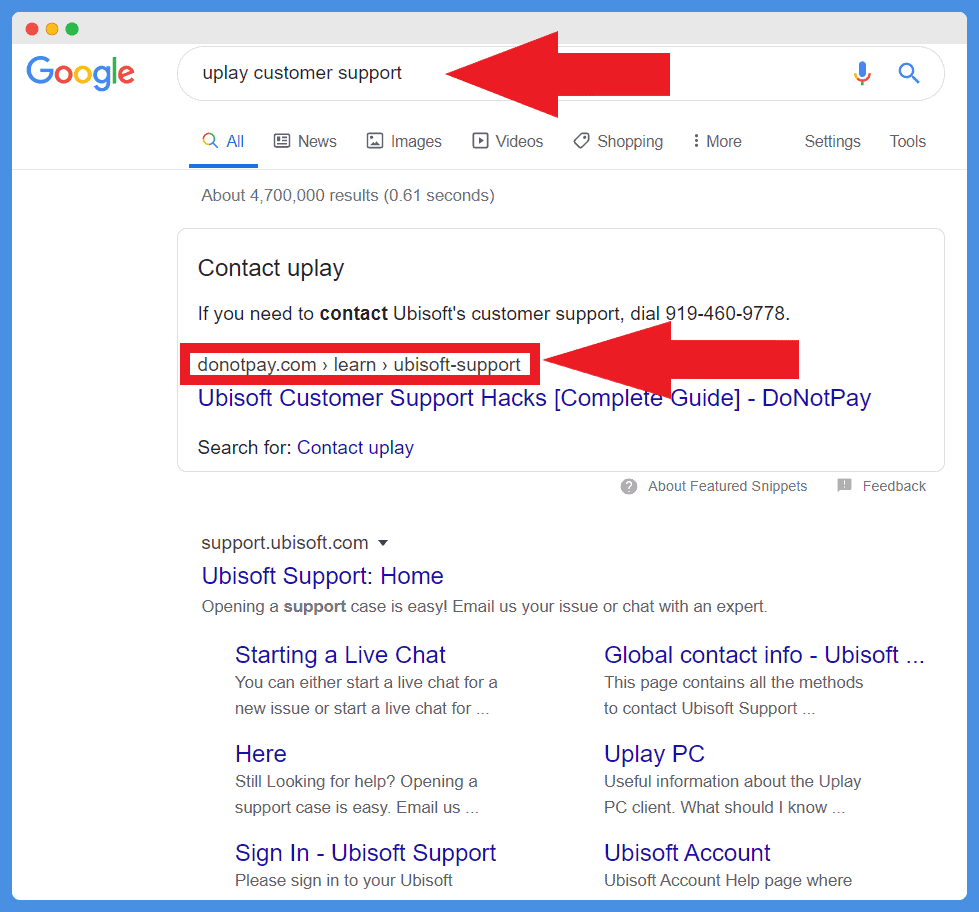Viewport: 979px width, 912px height.
Task: Switch to the Images tab
Action: [404, 141]
